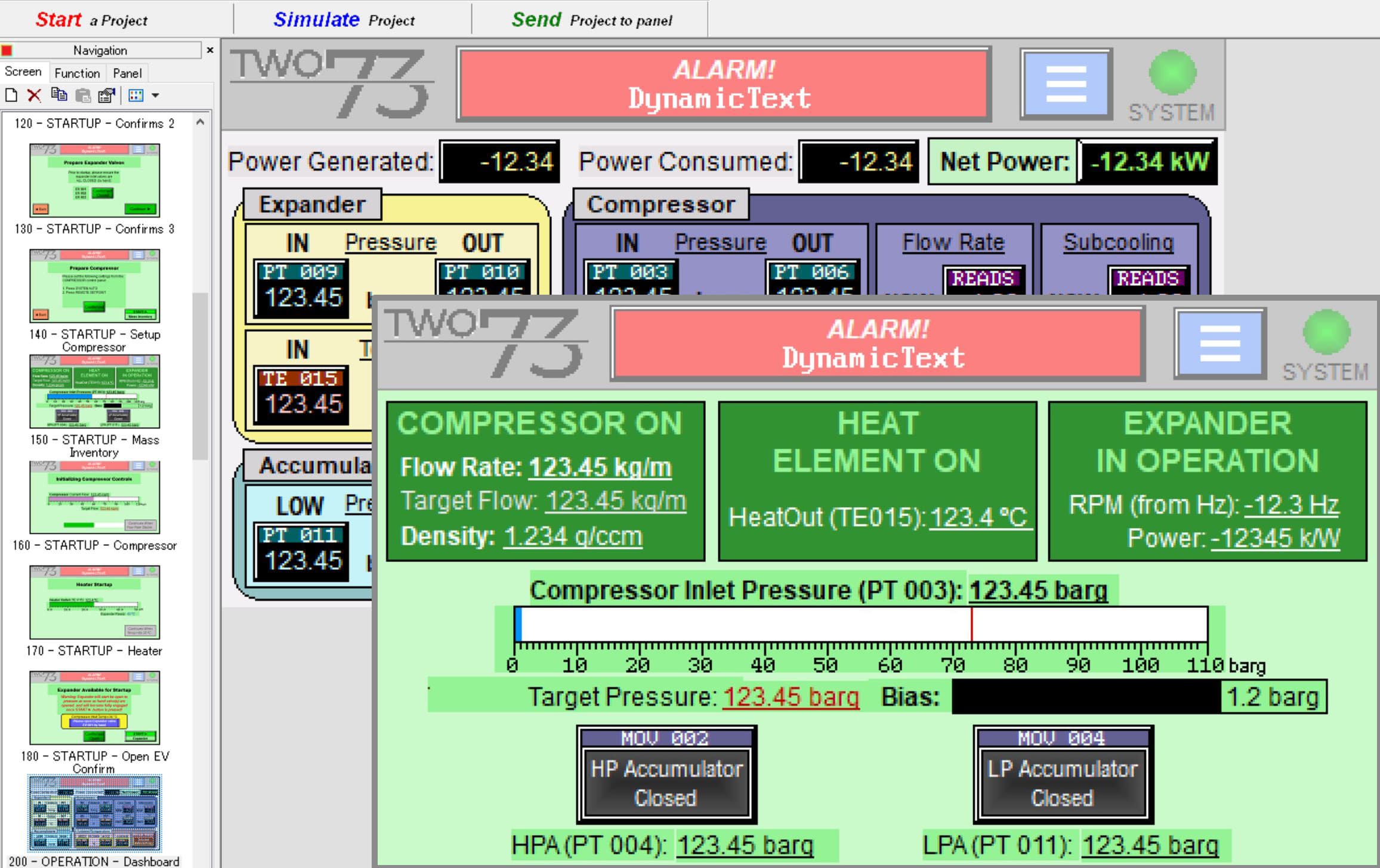Screen dimensions: 1380x868
Task: Click hamburger menu button in front screen
Action: coord(1220,344)
